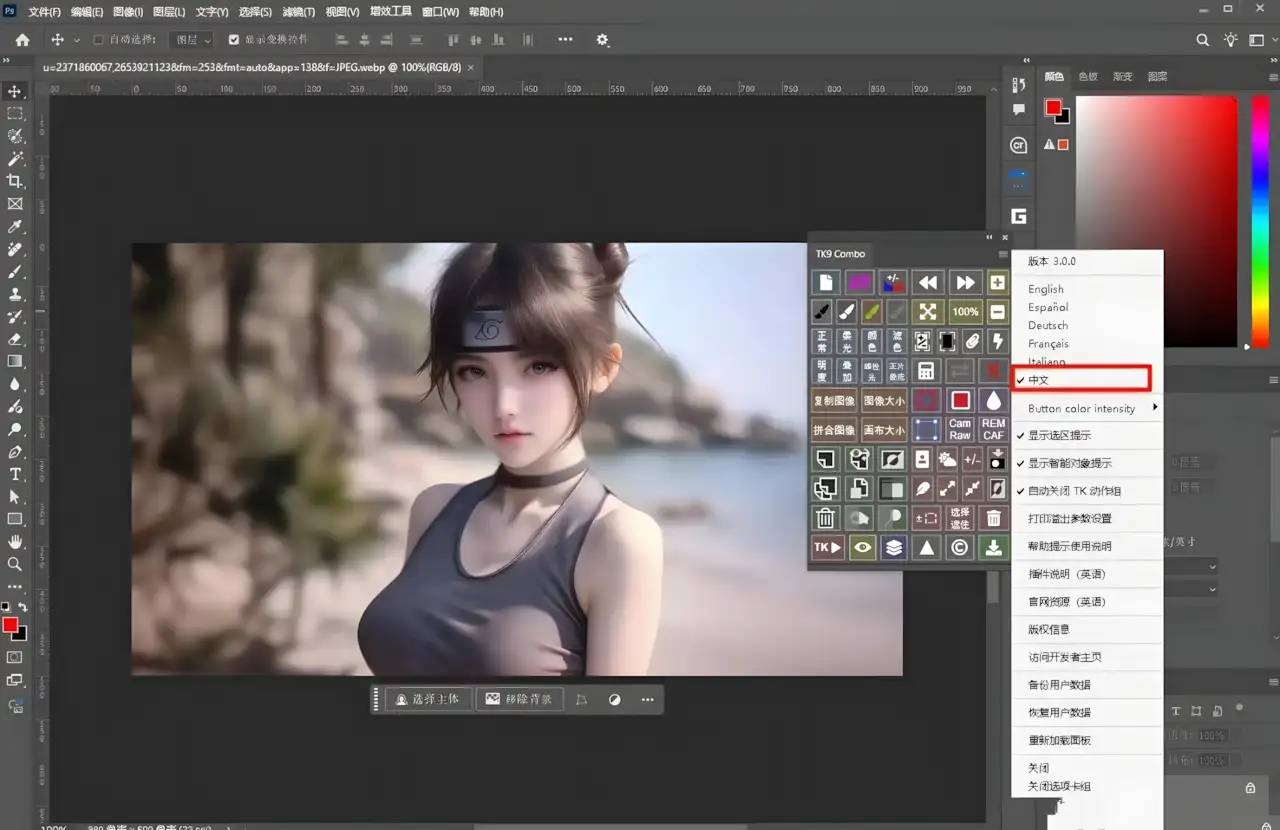
Task: Open the 增效工具 menu
Action: [390, 12]
